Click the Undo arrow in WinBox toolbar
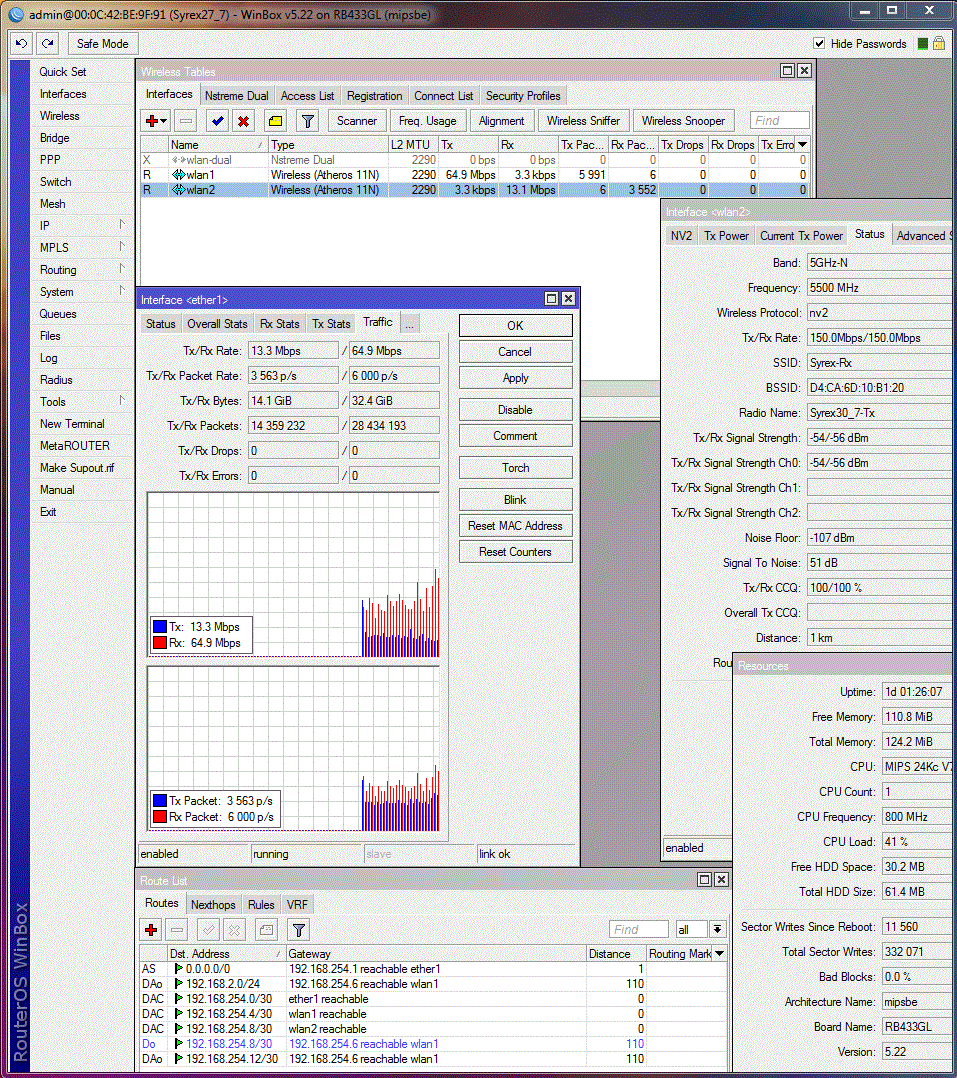957x1078 pixels. pyautogui.click(x=21, y=43)
